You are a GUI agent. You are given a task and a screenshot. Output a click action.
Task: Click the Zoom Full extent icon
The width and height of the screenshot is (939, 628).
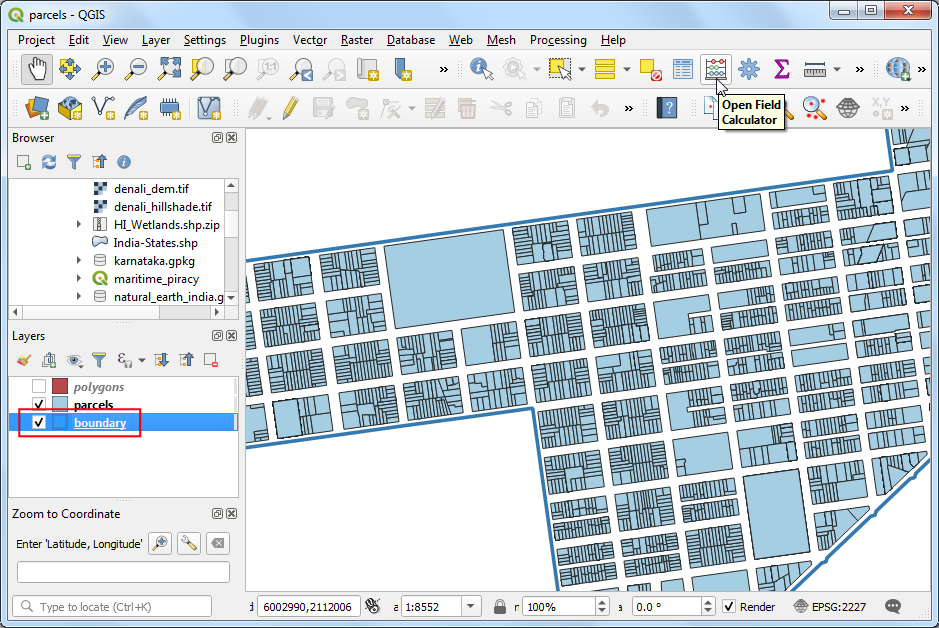tap(169, 69)
